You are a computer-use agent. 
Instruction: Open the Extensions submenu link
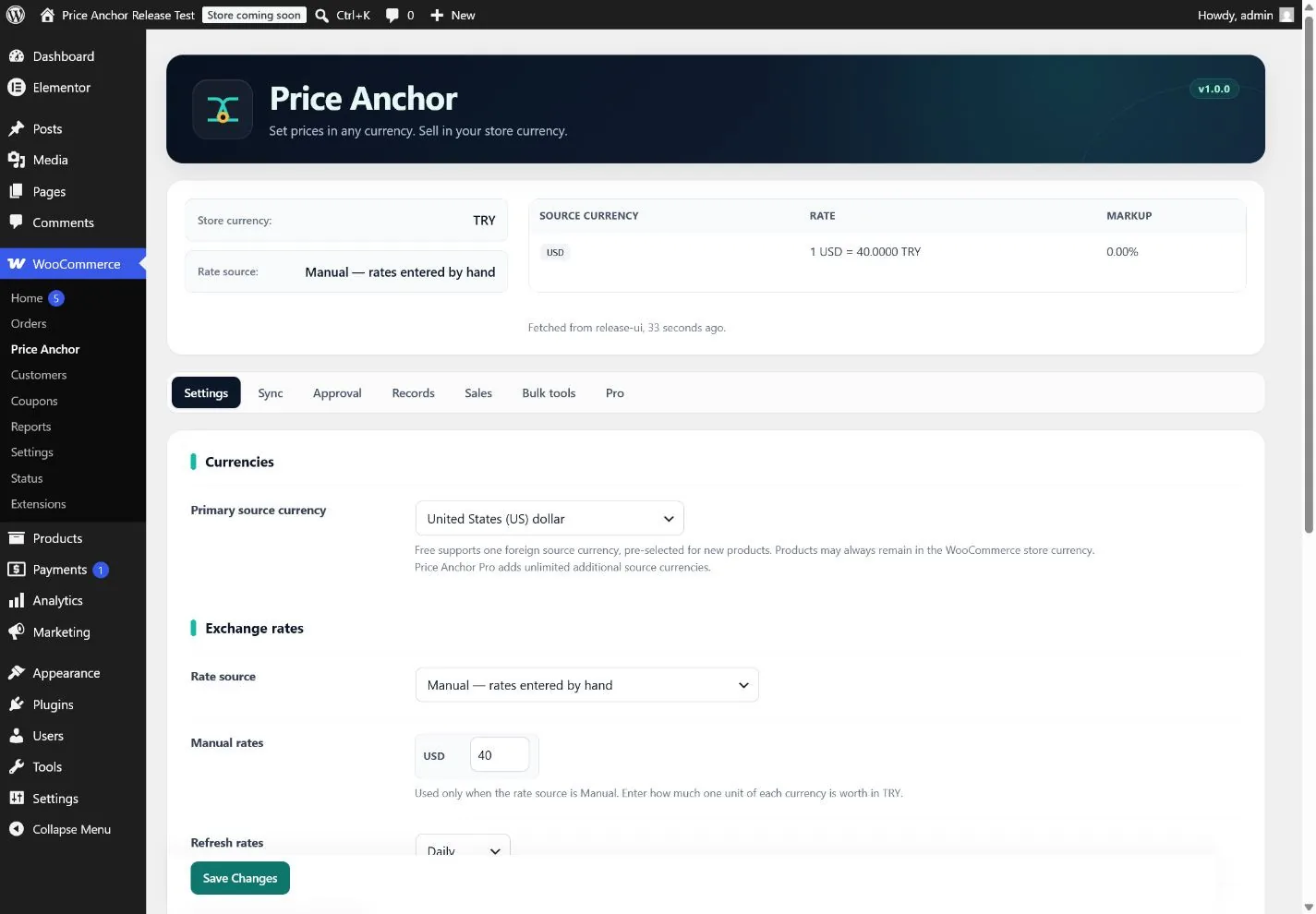point(39,504)
